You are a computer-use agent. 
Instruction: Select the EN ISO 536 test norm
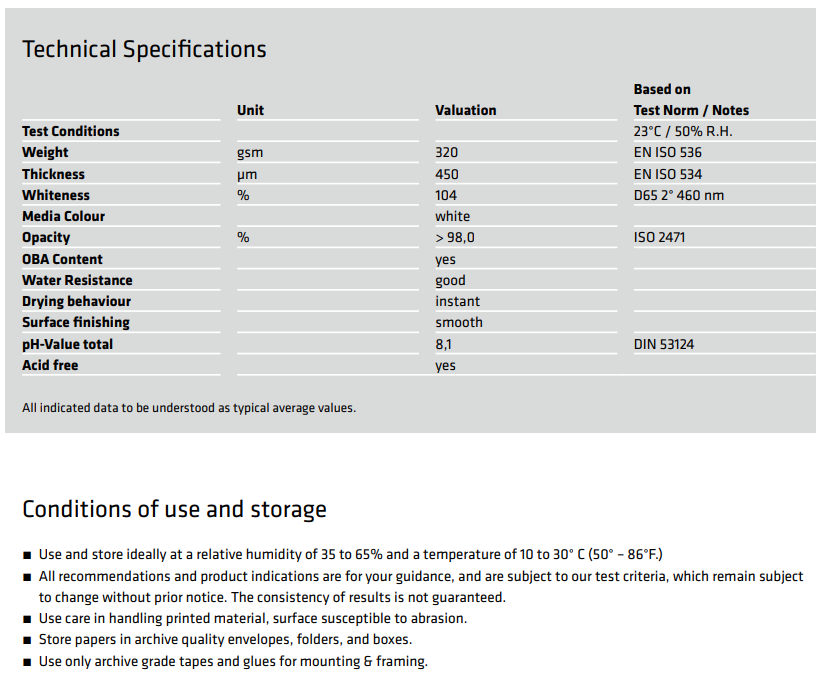coord(667,152)
